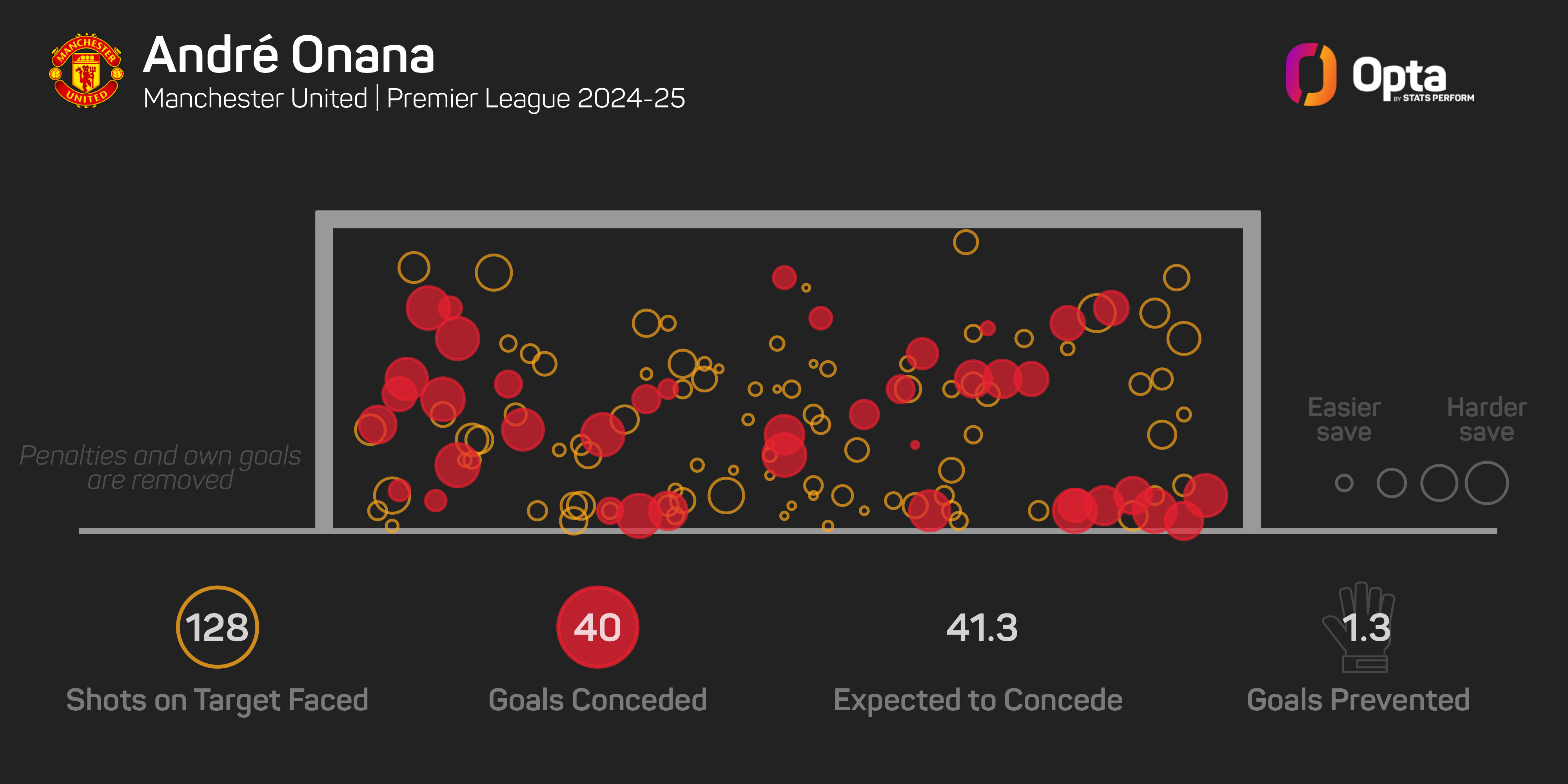
Task: Click the André Onana title text
Action: (x=289, y=55)
